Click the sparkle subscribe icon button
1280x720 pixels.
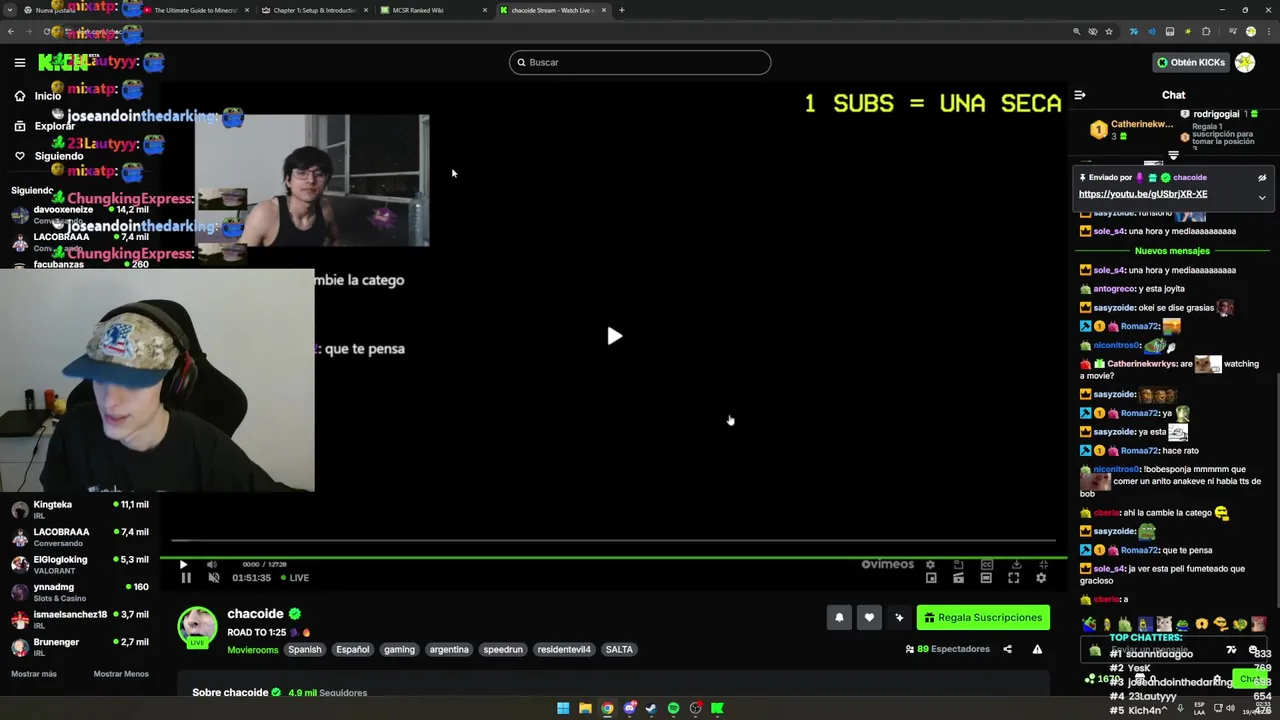tap(899, 618)
